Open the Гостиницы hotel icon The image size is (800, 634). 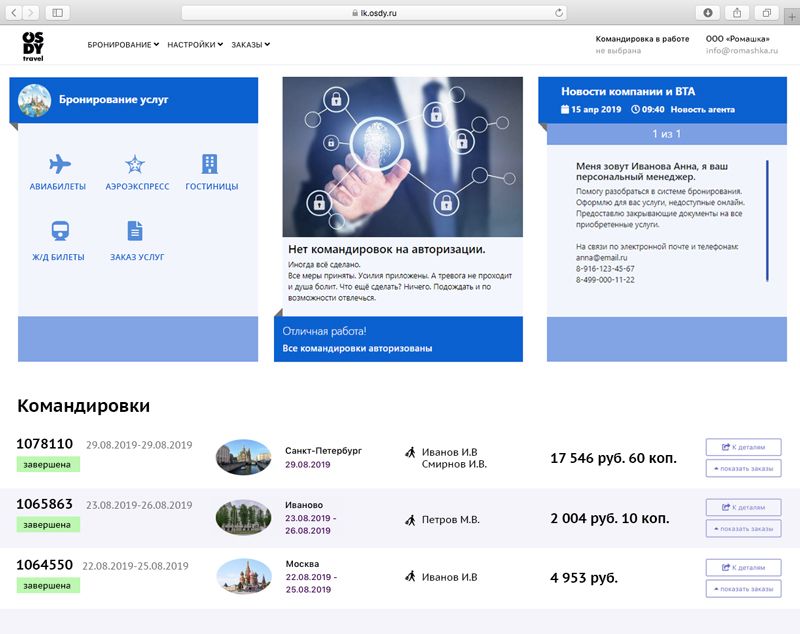pyautogui.click(x=210, y=165)
